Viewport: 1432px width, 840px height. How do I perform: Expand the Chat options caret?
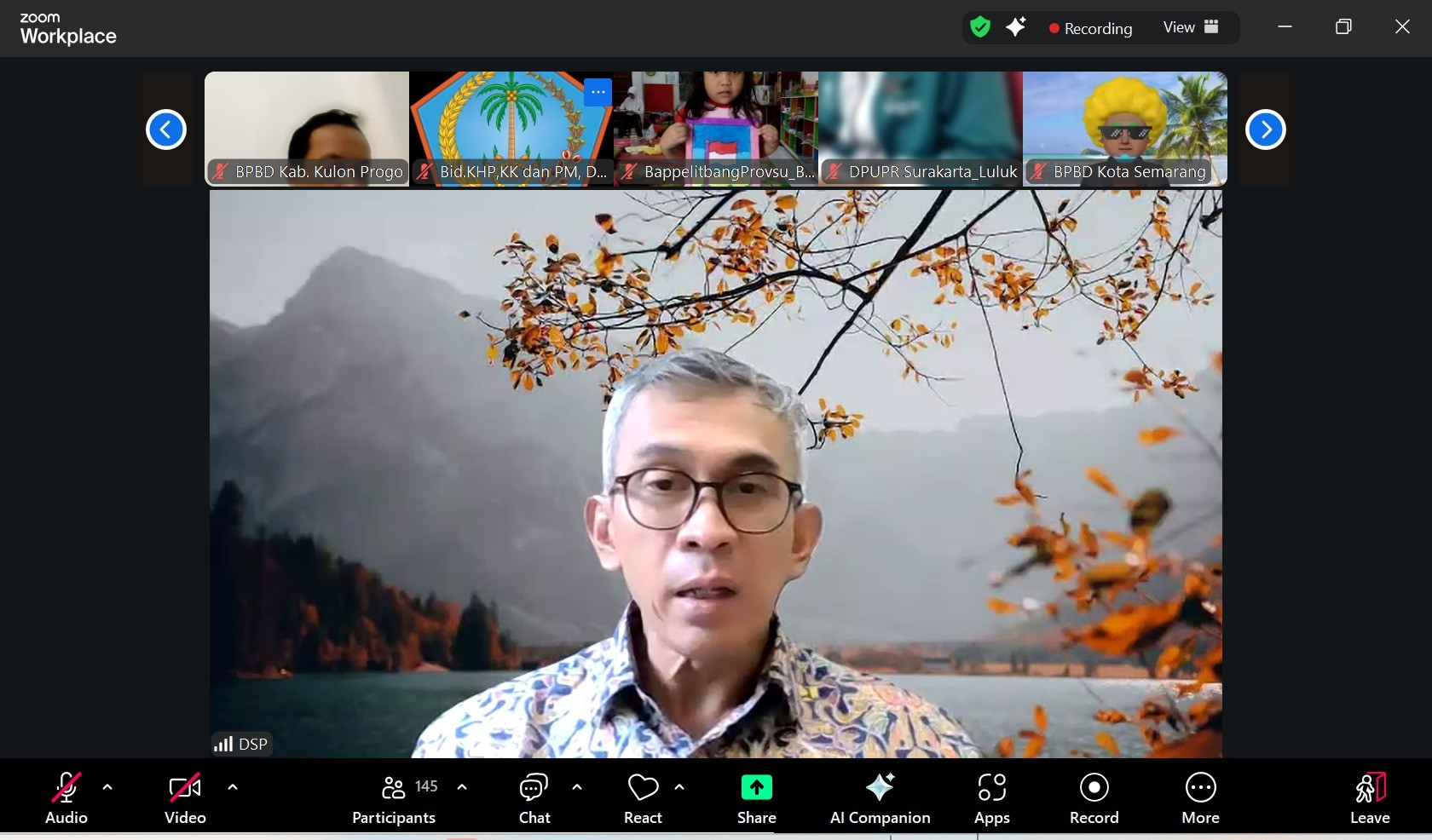577,787
